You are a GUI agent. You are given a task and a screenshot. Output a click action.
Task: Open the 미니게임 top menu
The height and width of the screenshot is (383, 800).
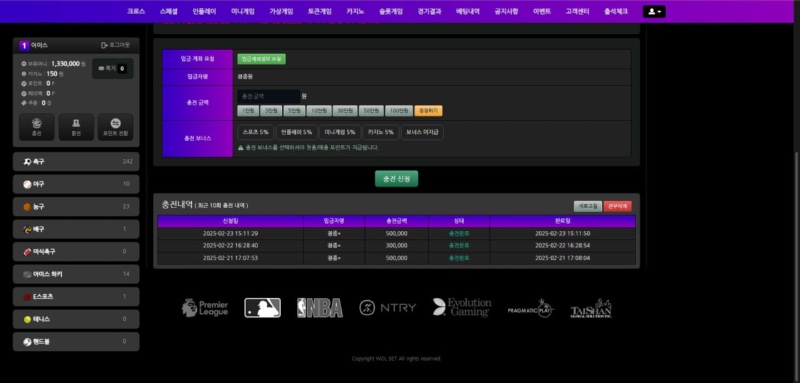coord(242,11)
